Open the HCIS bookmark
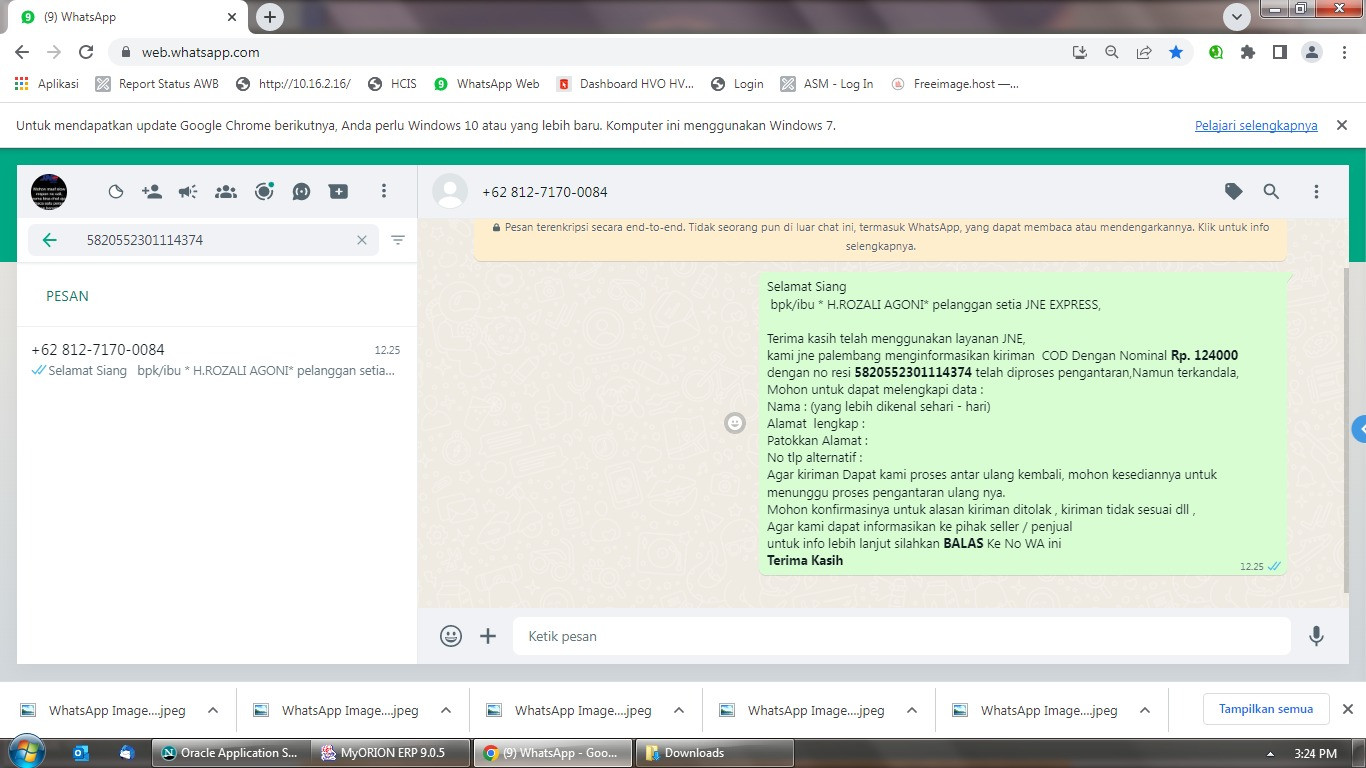Screen dimensions: 1366x768 click(x=392, y=84)
